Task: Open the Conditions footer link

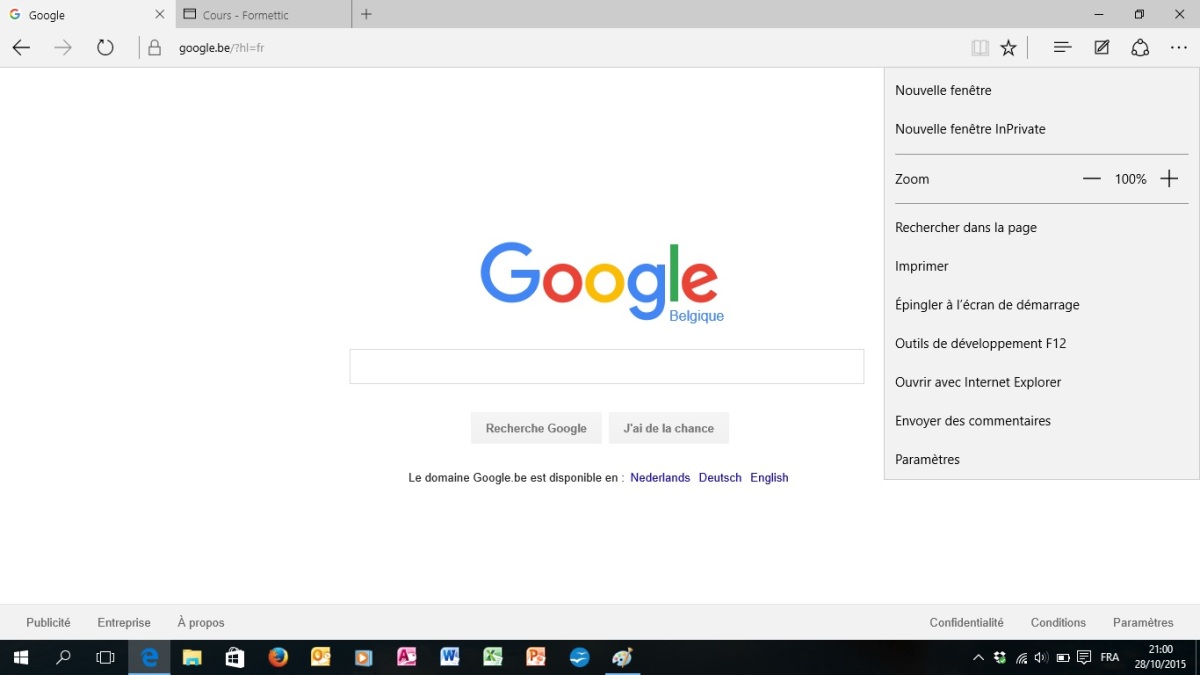Action: click(x=1058, y=622)
